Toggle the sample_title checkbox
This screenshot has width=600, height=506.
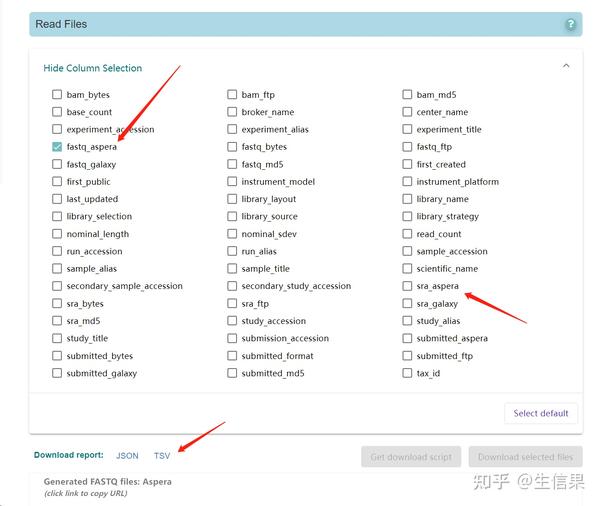(232, 269)
